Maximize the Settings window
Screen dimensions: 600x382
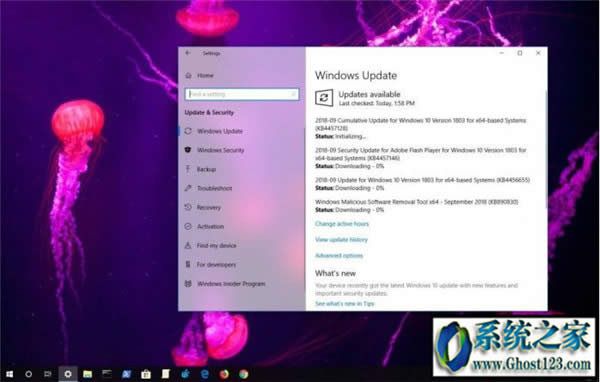[520, 53]
